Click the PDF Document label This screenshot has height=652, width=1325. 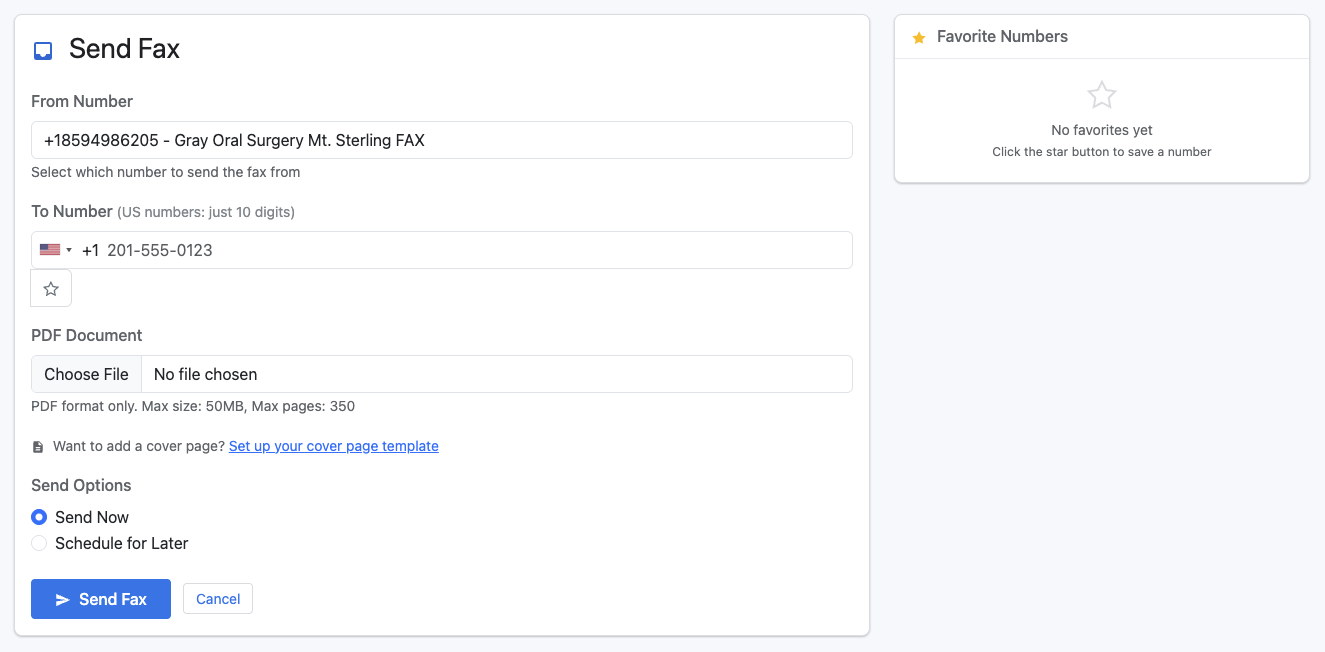click(x=87, y=335)
